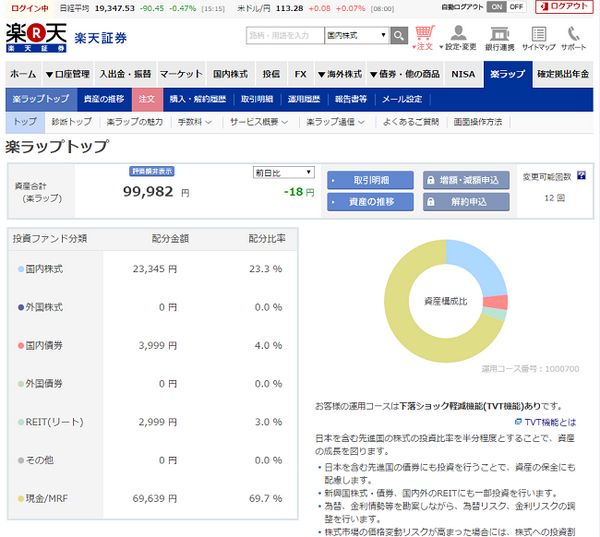
Task: Click the 23.3 % allocation ratio
Action: click(266, 269)
